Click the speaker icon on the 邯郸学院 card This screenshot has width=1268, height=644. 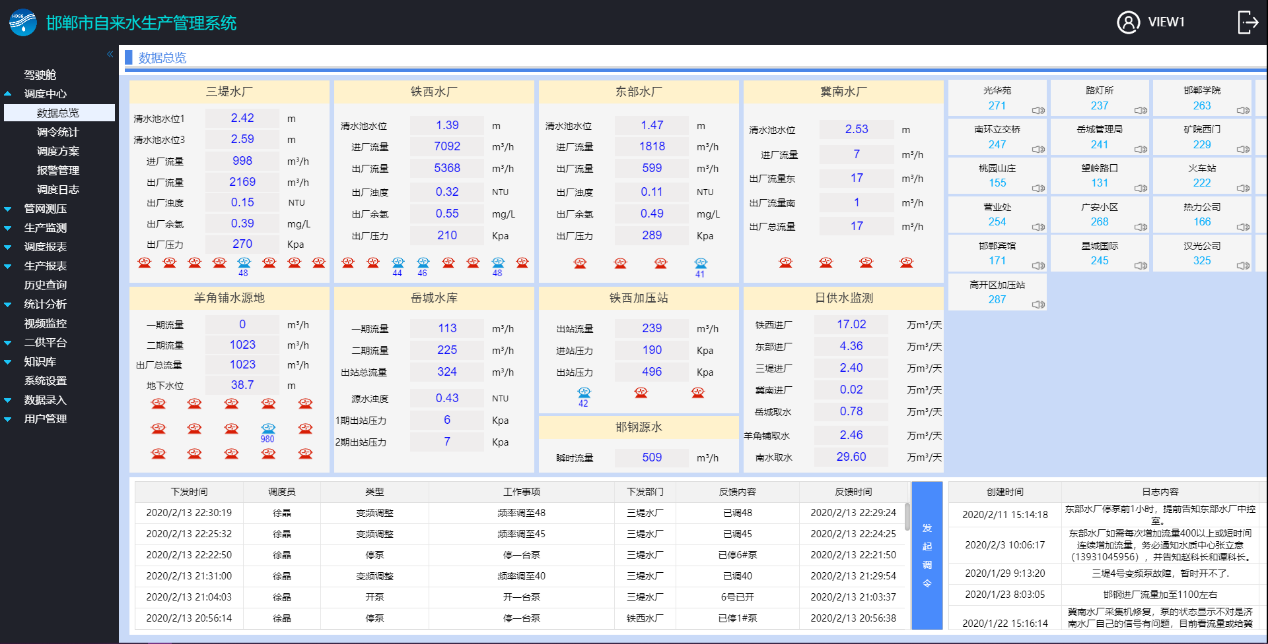click(x=1243, y=110)
